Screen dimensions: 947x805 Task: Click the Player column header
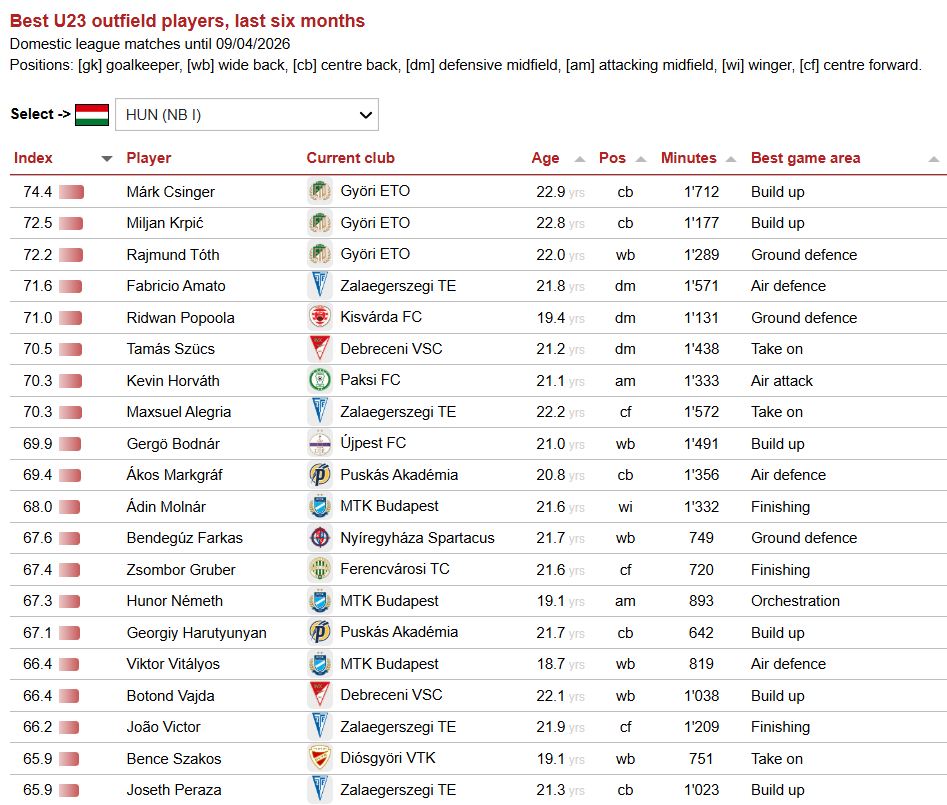(149, 158)
